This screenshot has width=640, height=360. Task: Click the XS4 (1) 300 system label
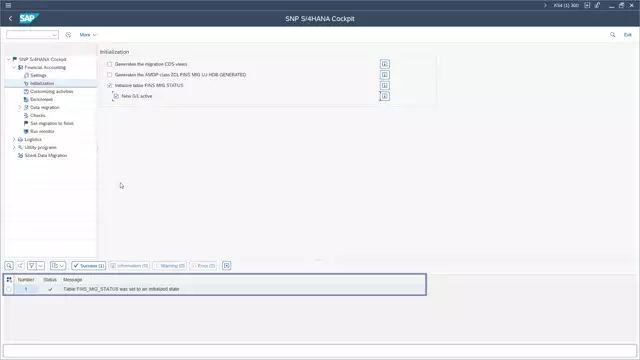pos(566,5)
